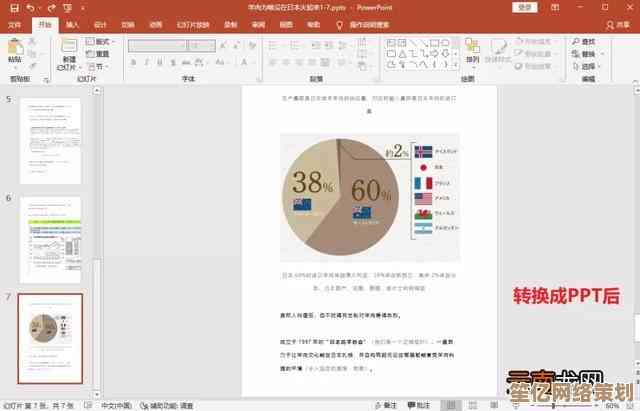Open the Slide Show (幻灯片放映) tab

coord(188,24)
